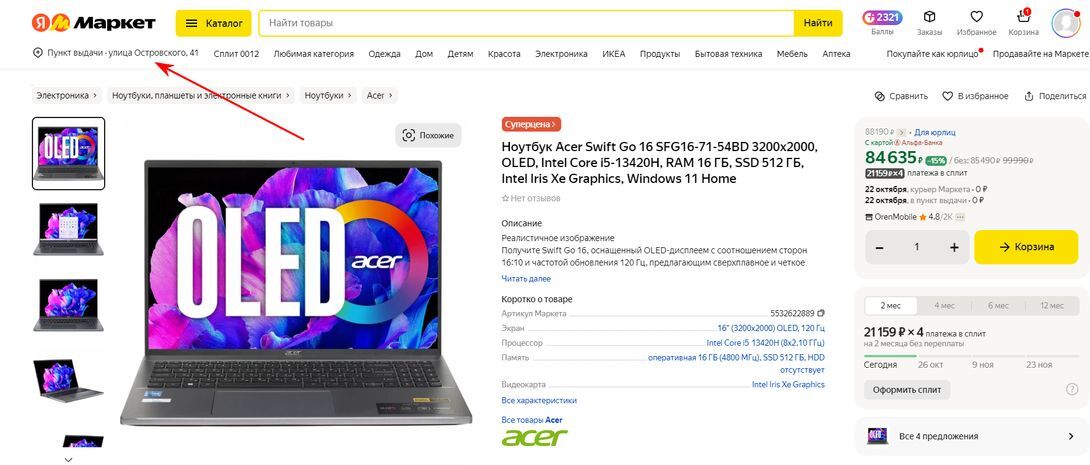This screenshot has width=1090, height=465.
Task: Open the user profile avatar
Action: point(1065,22)
